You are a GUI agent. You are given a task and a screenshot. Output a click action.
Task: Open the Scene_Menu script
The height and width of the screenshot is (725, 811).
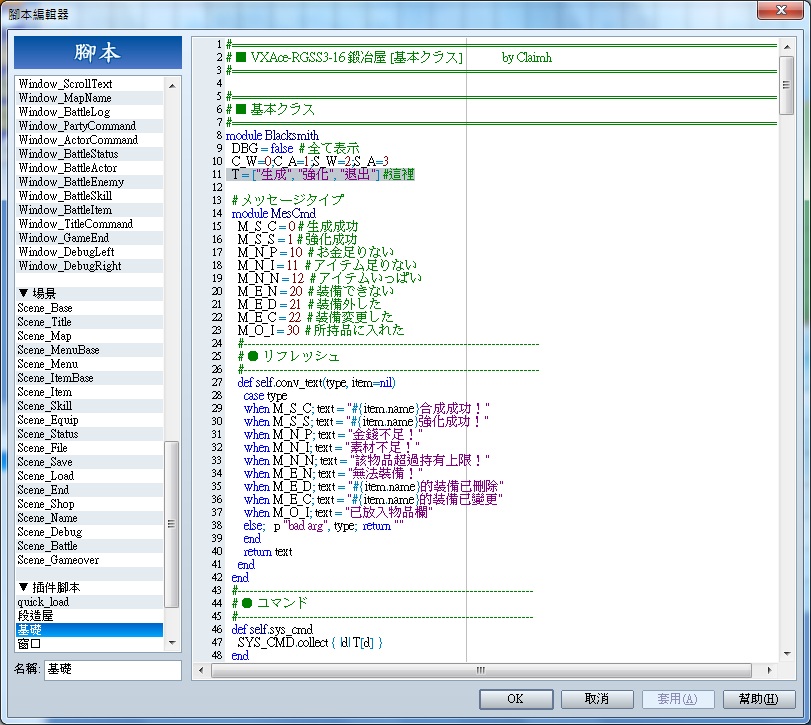coord(89,364)
